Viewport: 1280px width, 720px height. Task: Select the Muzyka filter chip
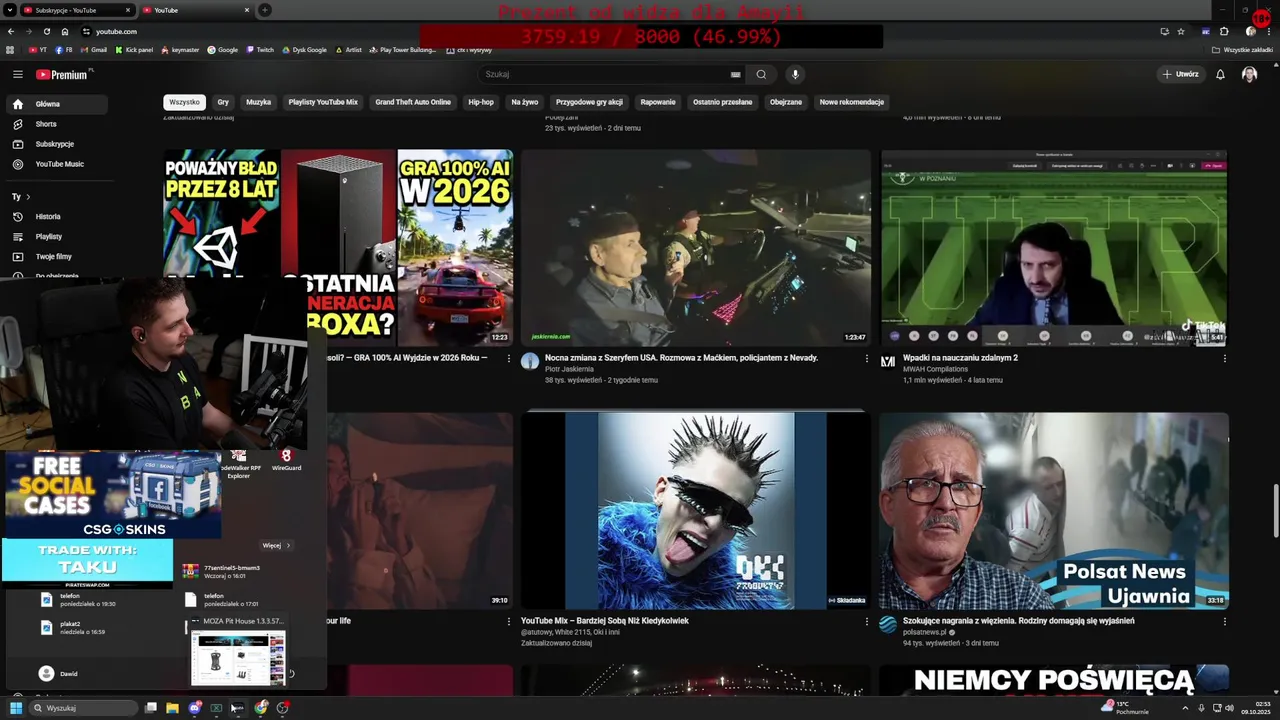click(x=258, y=102)
